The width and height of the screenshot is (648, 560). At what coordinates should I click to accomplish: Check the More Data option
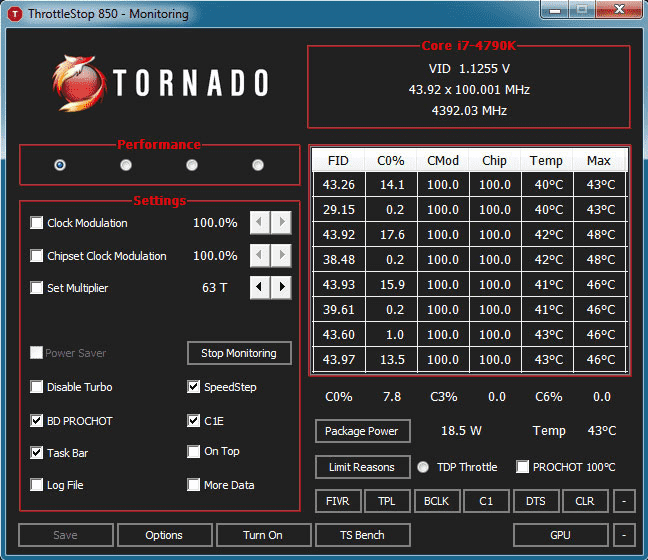click(x=193, y=485)
